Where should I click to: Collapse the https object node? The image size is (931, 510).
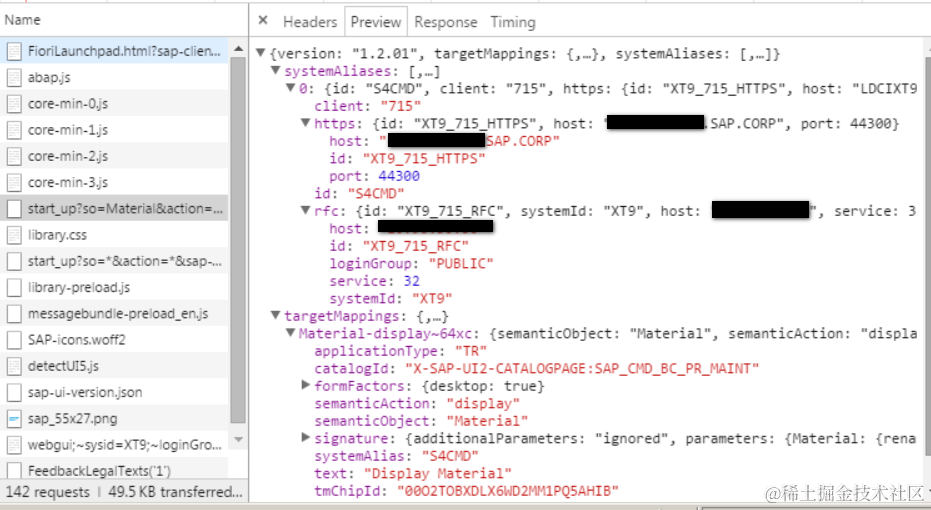(x=305, y=123)
